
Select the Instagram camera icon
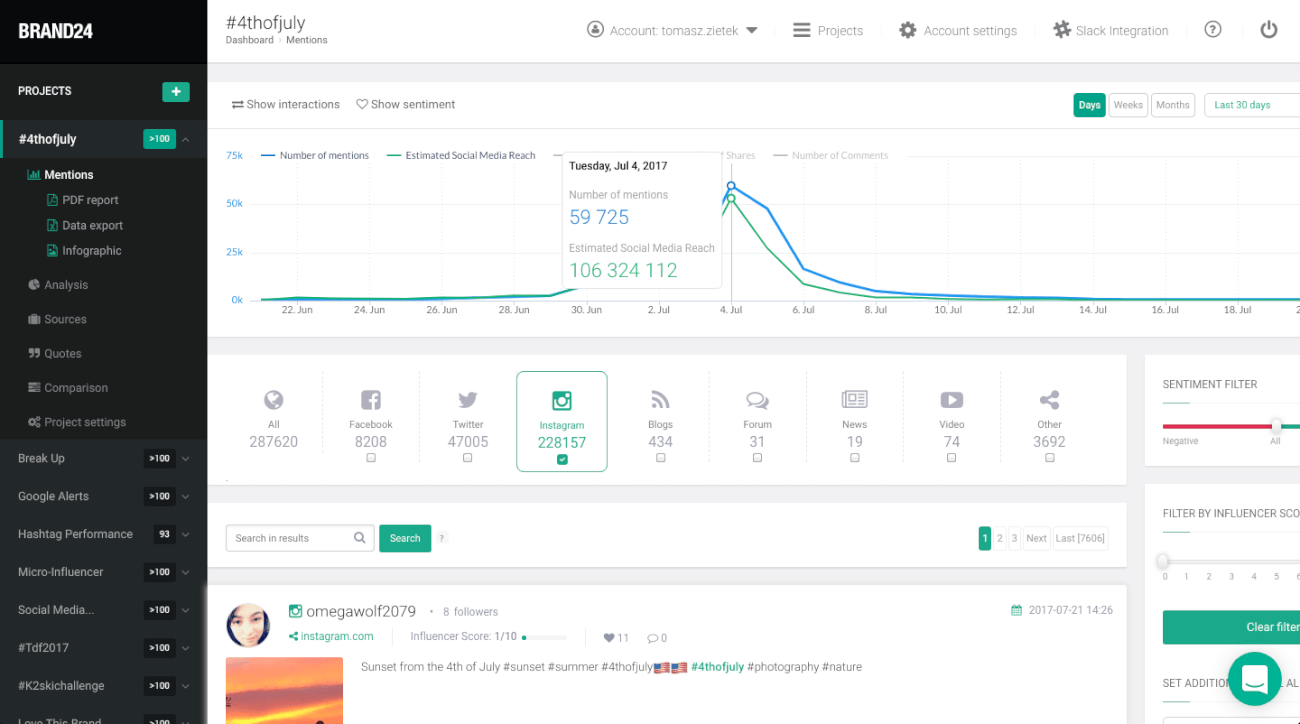tap(562, 400)
